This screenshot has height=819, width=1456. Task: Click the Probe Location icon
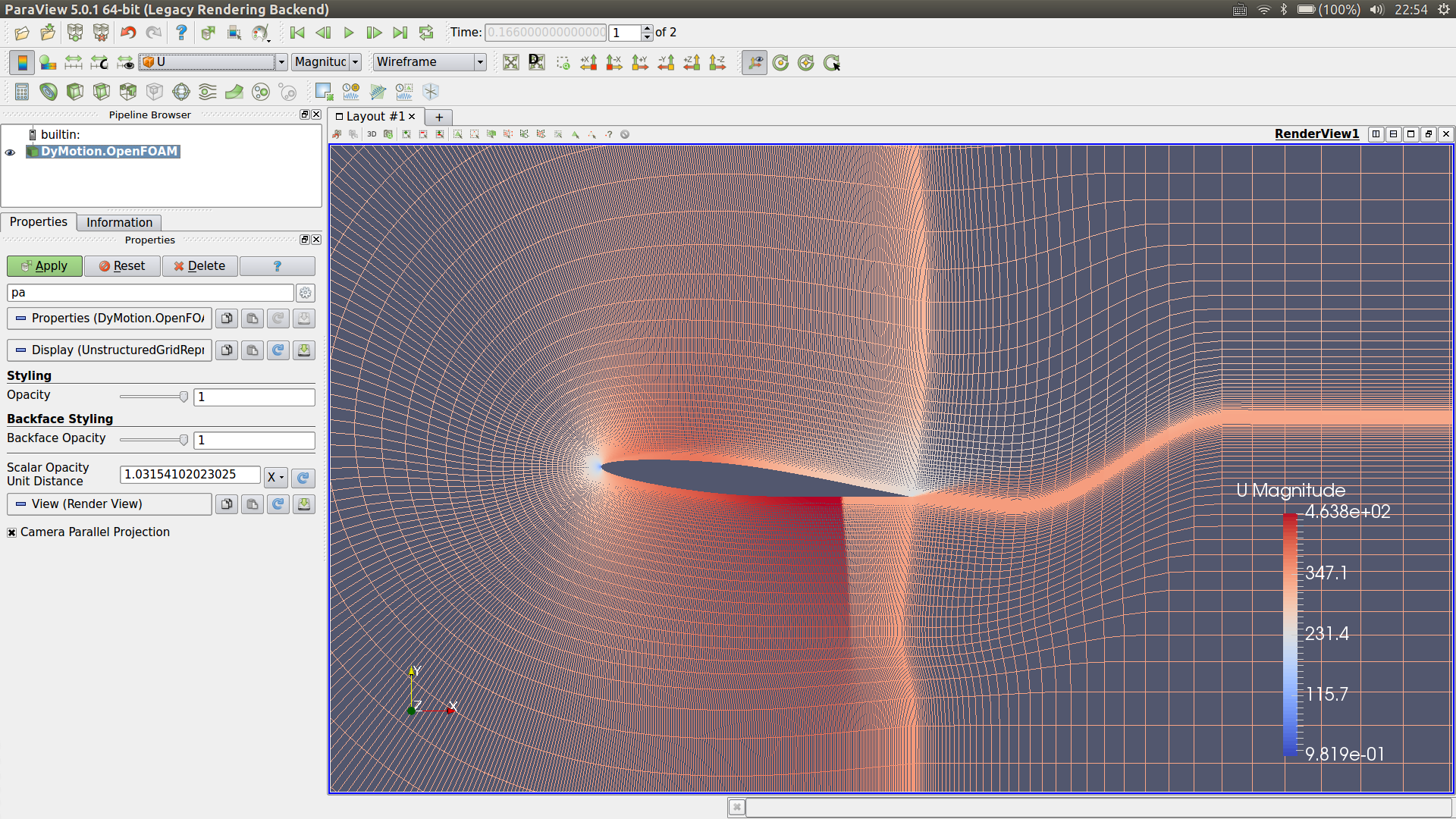click(x=431, y=92)
